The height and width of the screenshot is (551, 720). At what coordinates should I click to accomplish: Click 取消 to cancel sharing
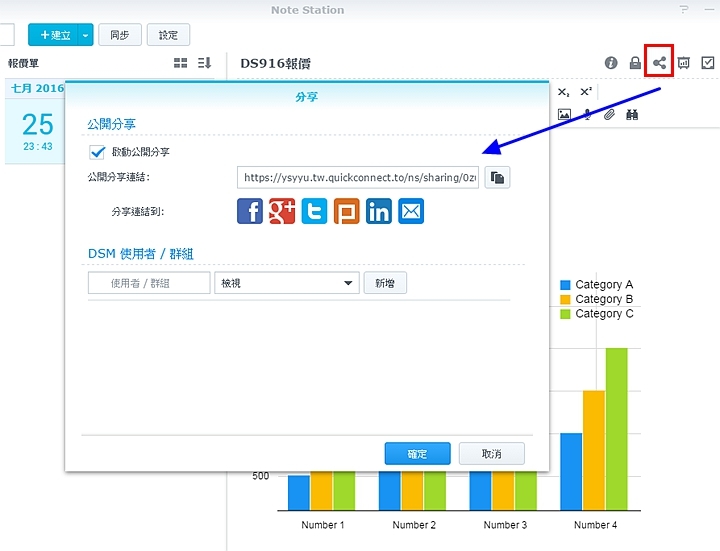491,454
